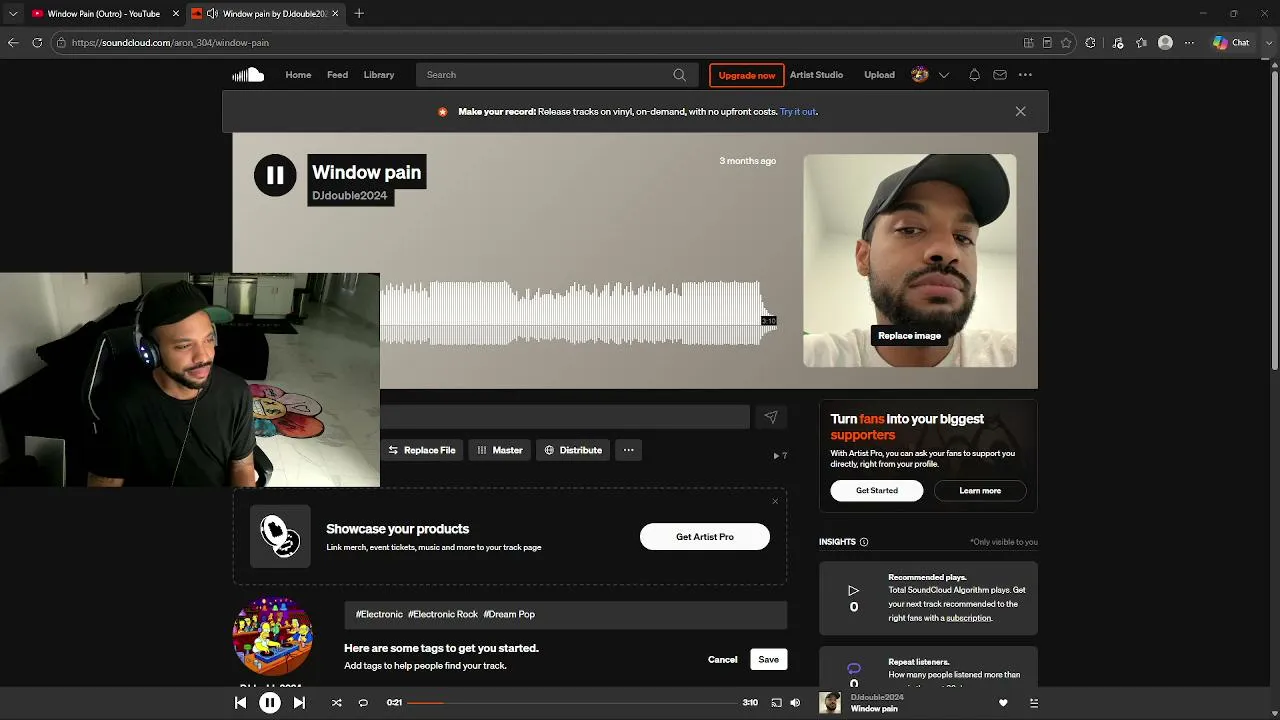Open the browser favorites list icon
Image resolution: width=1280 pixels, height=720 pixels.
1141,43
